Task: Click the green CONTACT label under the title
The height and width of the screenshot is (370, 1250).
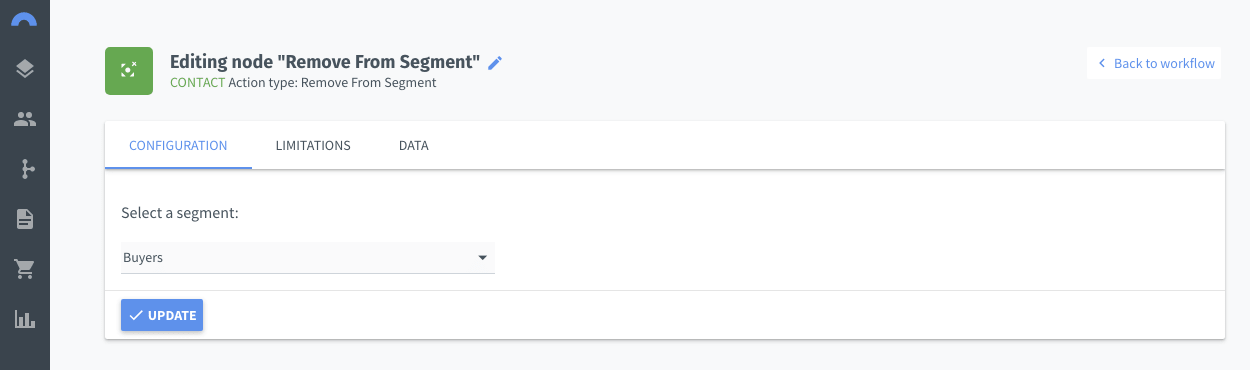Action: point(198,83)
